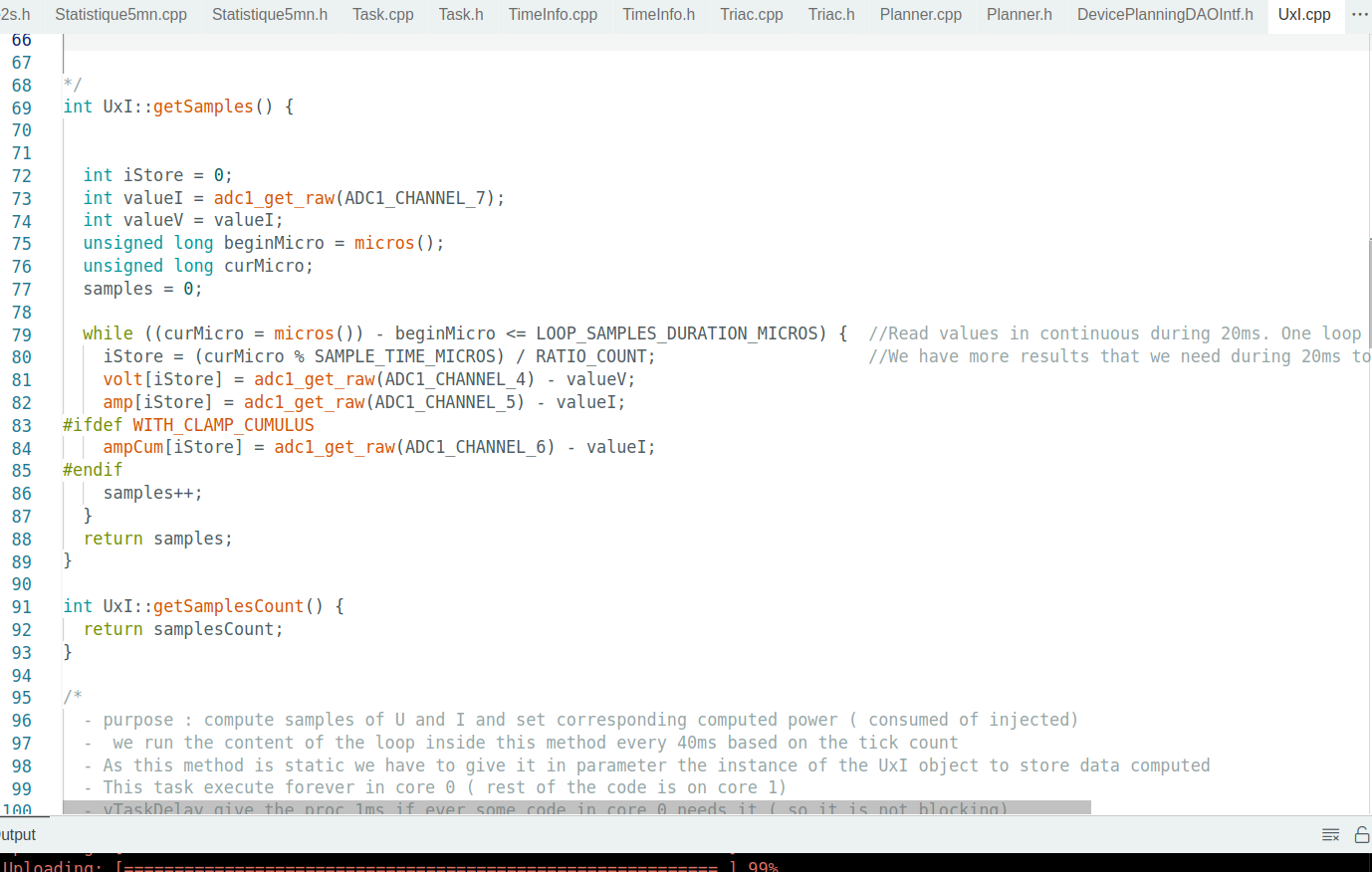The height and width of the screenshot is (872, 1372).
Task: Switch to the Statistique5mn.cpp tab
Action: (x=120, y=15)
